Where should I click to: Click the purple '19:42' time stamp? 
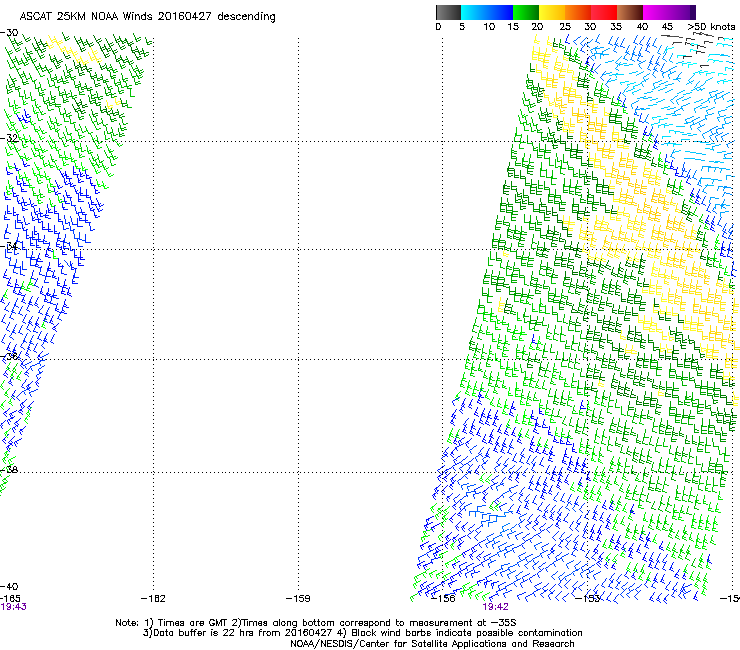496,607
